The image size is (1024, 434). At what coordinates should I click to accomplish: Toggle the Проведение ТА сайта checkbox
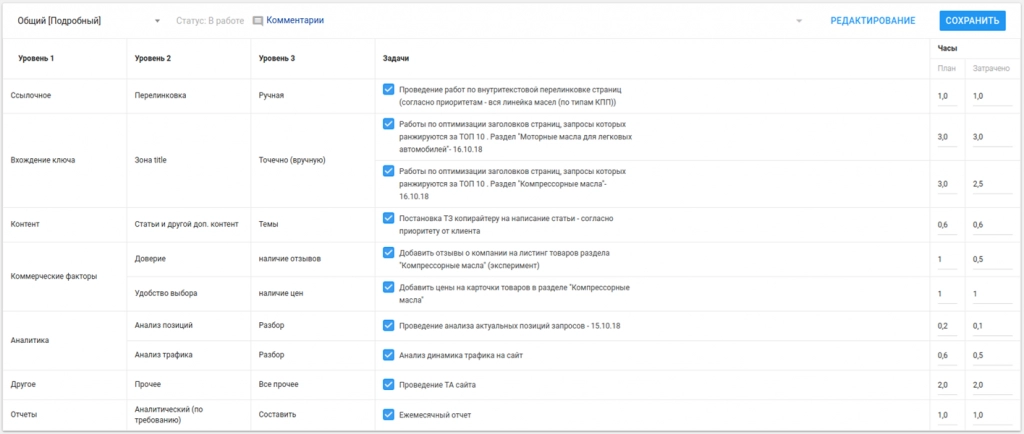(389, 384)
